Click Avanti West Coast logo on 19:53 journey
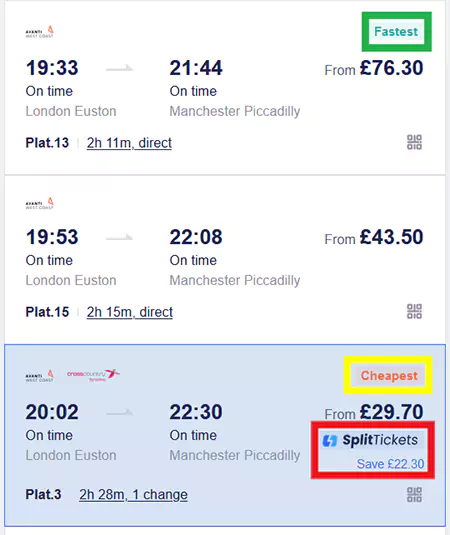Screen dimensions: 450x535 coord(40,203)
